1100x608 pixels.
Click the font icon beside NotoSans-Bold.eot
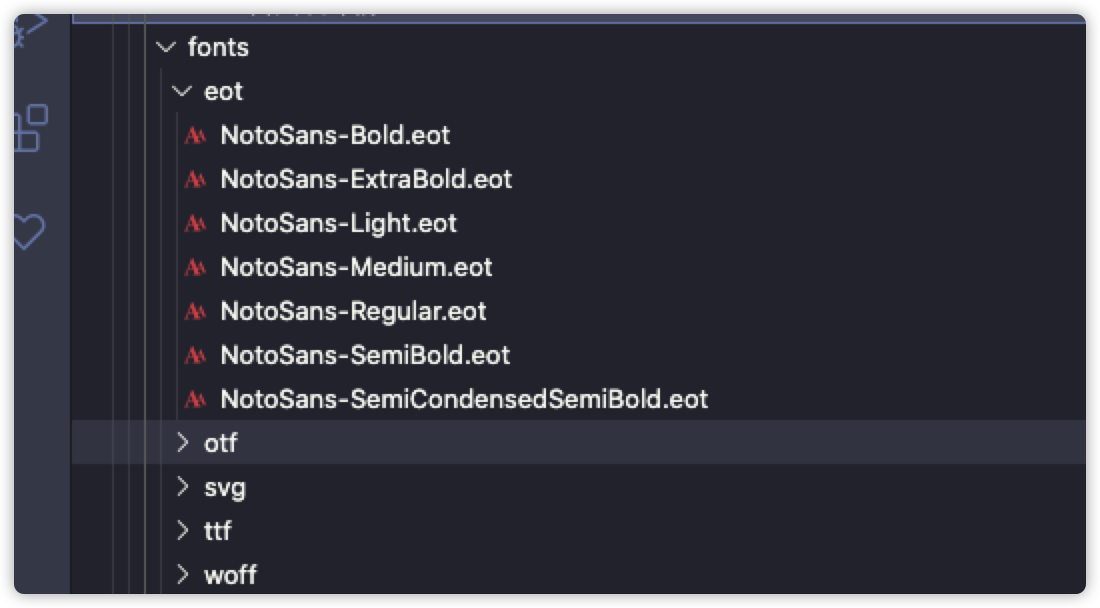196,136
